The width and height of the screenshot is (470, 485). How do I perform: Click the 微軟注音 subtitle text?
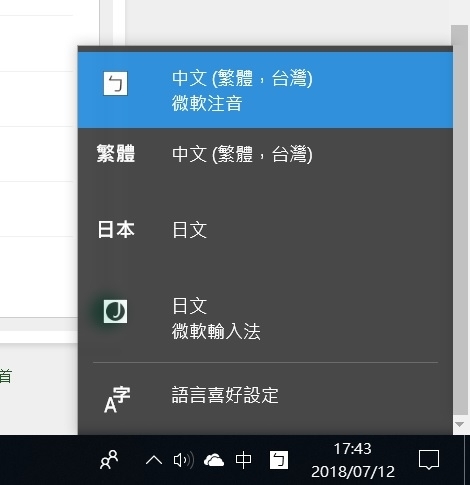(207, 103)
